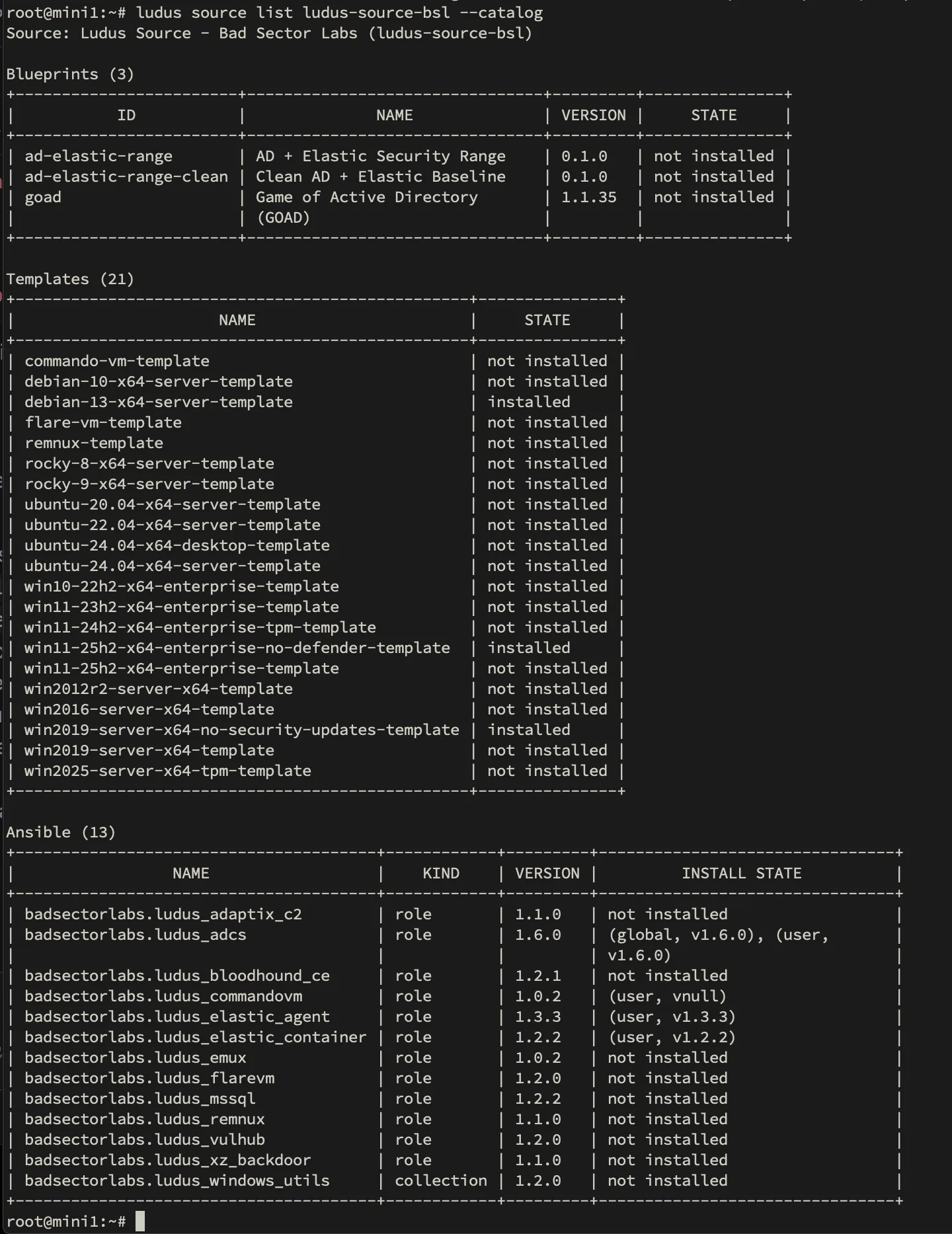Screen dimensions: 952x1234
Task: Click 'installed' state of debian-13 template
Action: coord(529,403)
